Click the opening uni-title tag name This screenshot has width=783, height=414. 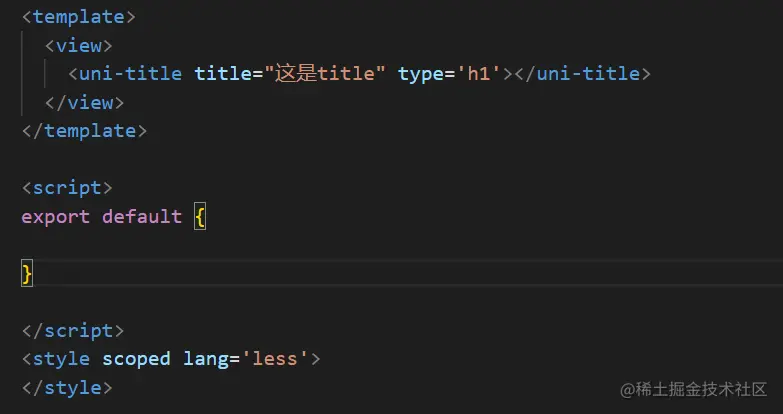click(131, 74)
